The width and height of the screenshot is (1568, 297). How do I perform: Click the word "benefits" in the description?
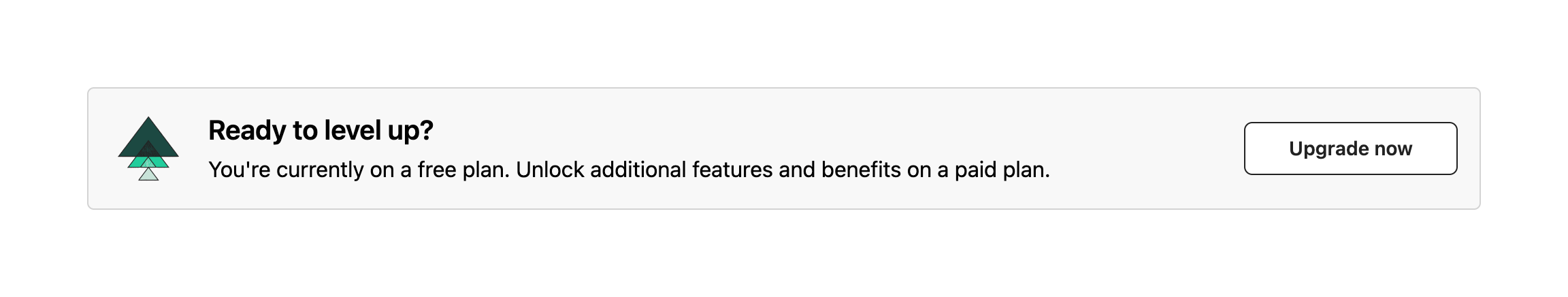point(861,170)
